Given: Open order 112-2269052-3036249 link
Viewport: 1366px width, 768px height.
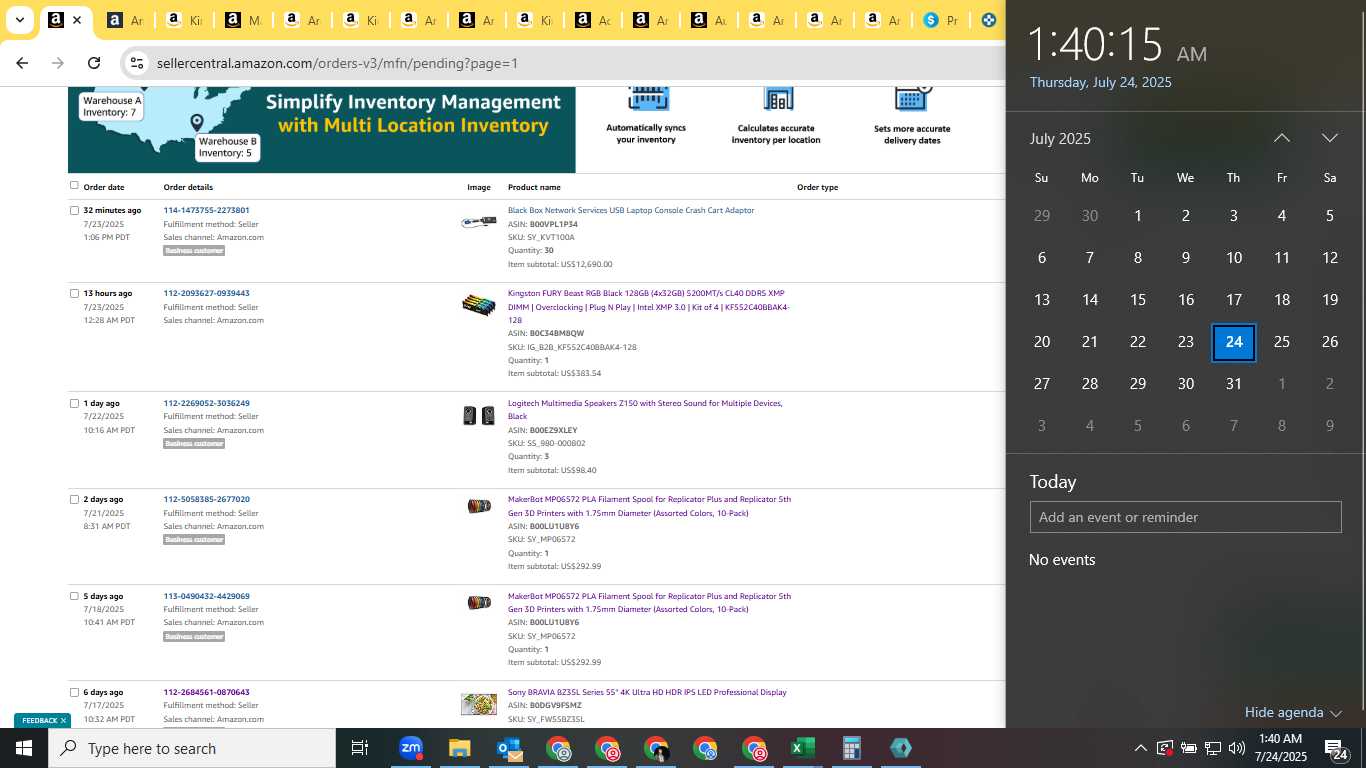Looking at the screenshot, I should (x=206, y=403).
